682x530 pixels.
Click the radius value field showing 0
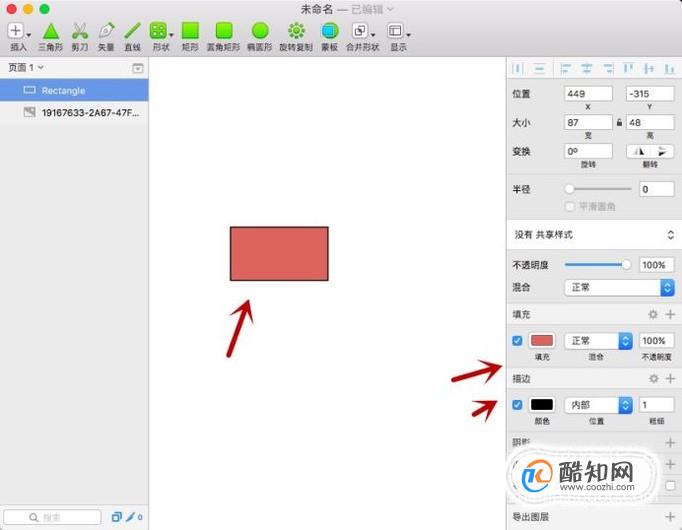[656, 189]
